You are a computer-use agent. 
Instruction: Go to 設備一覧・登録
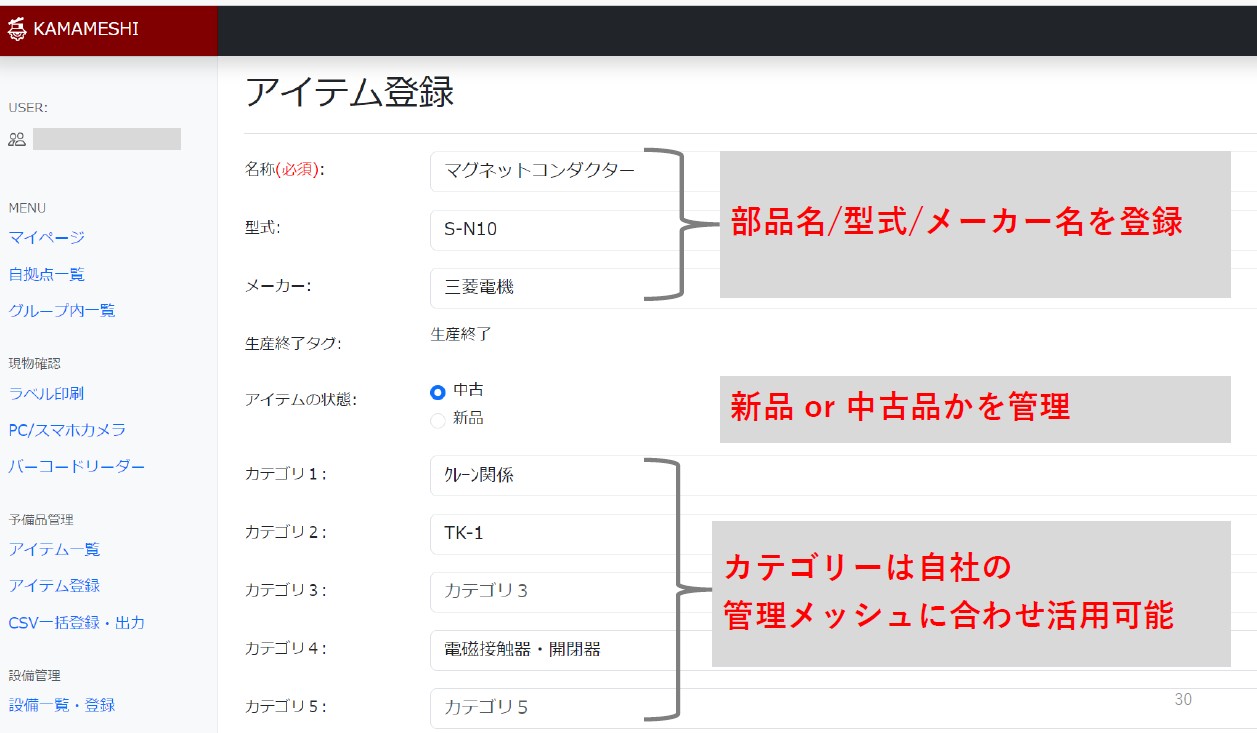tap(61, 705)
